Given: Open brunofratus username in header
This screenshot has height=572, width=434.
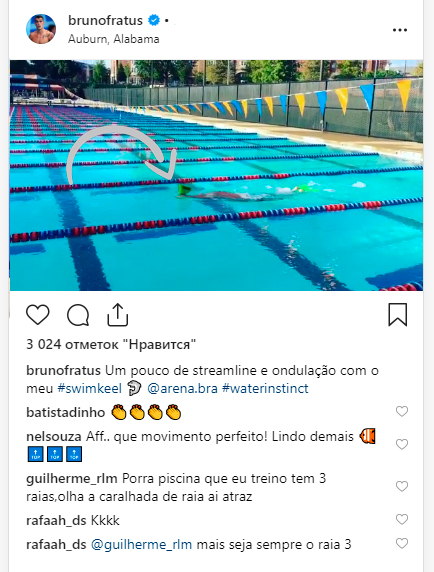Looking at the screenshot, I should [105, 20].
